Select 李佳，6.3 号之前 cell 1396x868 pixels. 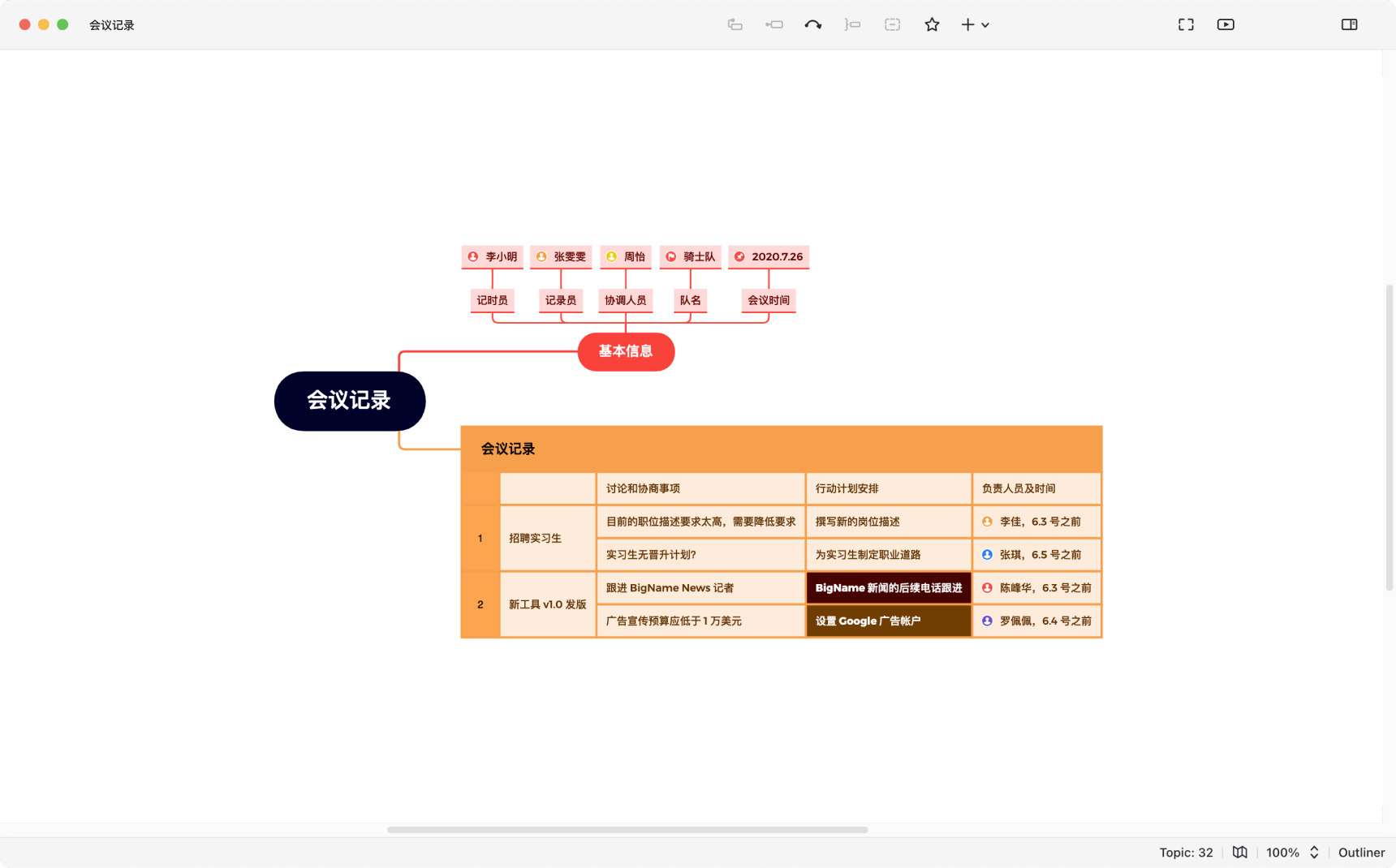pyautogui.click(x=1036, y=522)
